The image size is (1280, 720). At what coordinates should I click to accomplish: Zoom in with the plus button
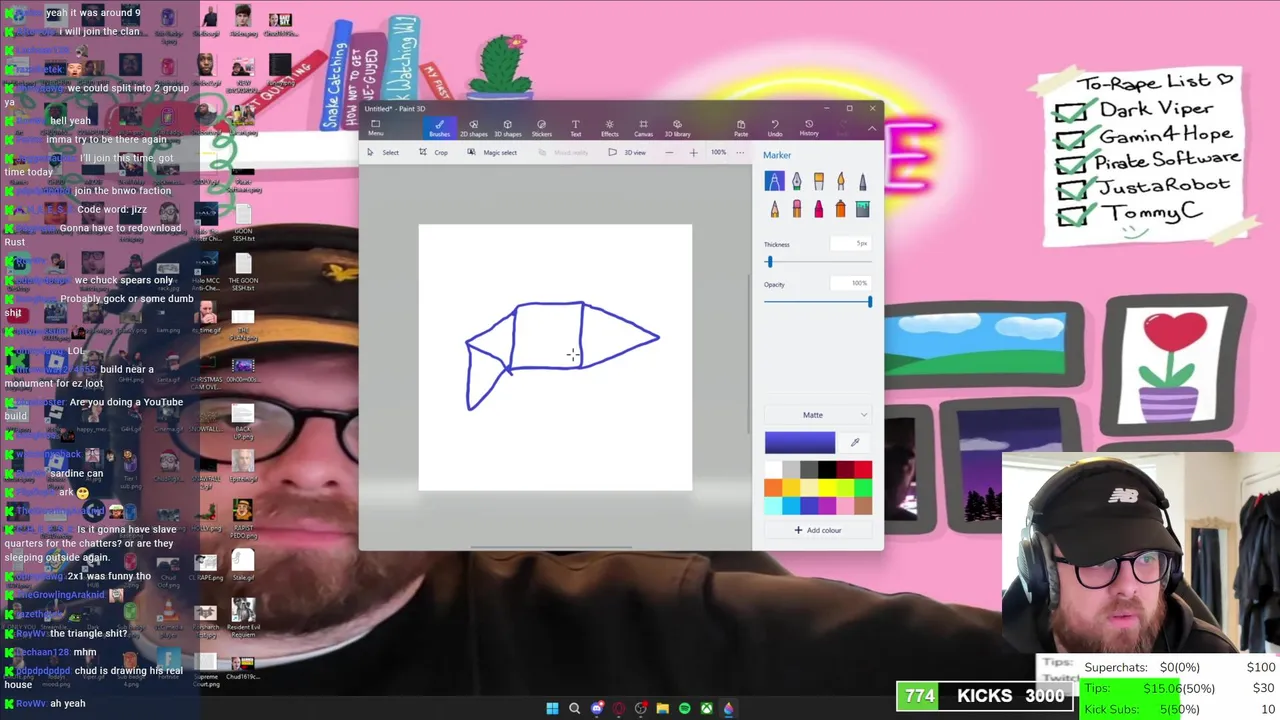[x=693, y=152]
